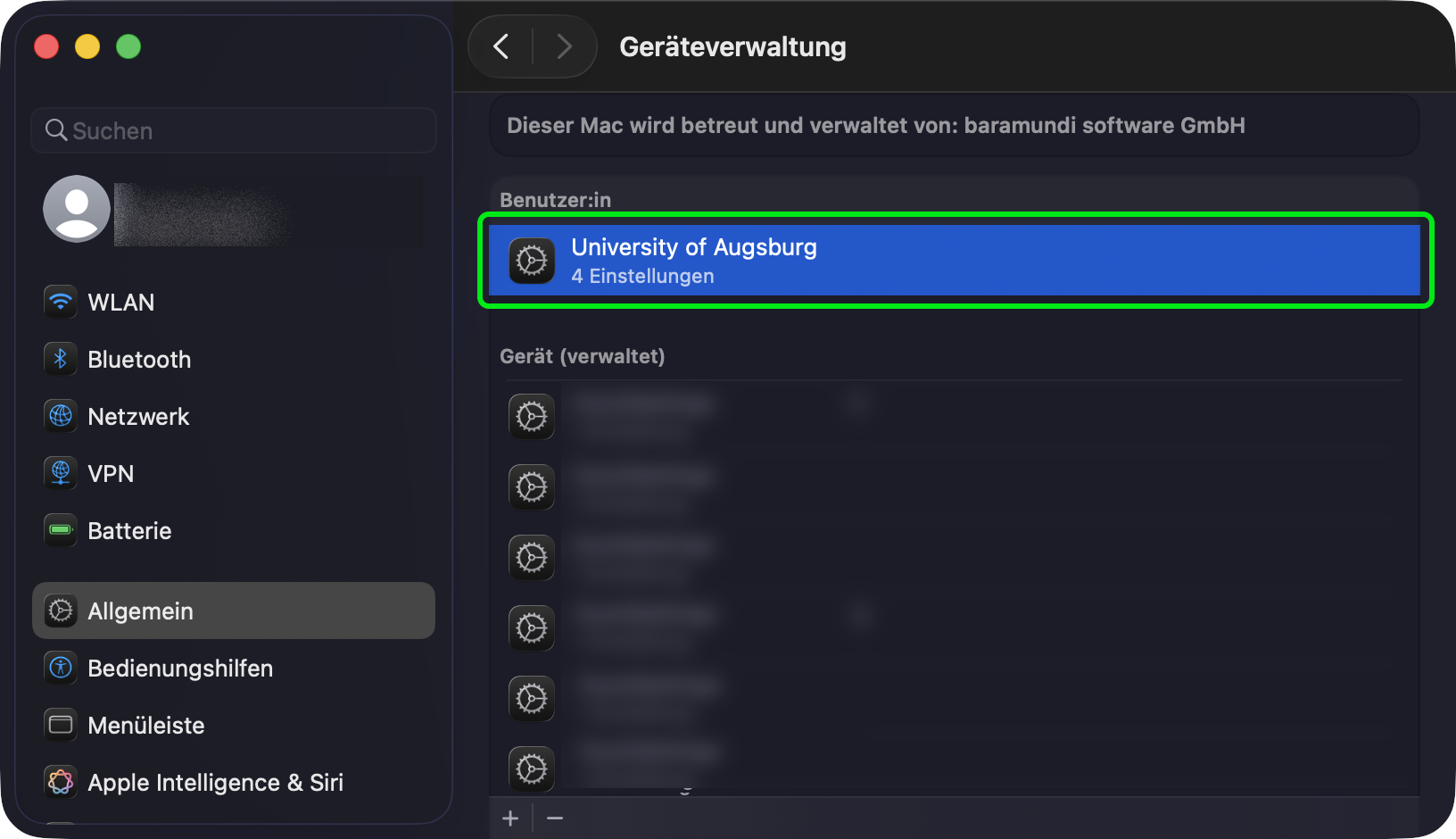Click the Batterie battery icon
The height and width of the screenshot is (839, 1456).
61,530
